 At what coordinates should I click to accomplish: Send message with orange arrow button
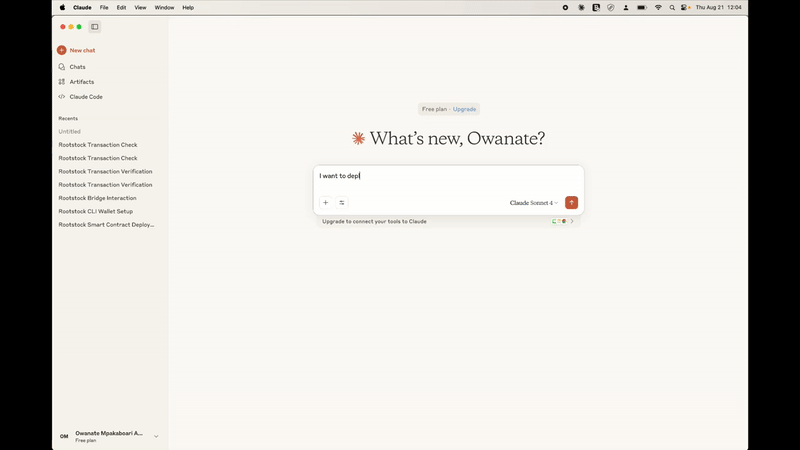pos(571,203)
